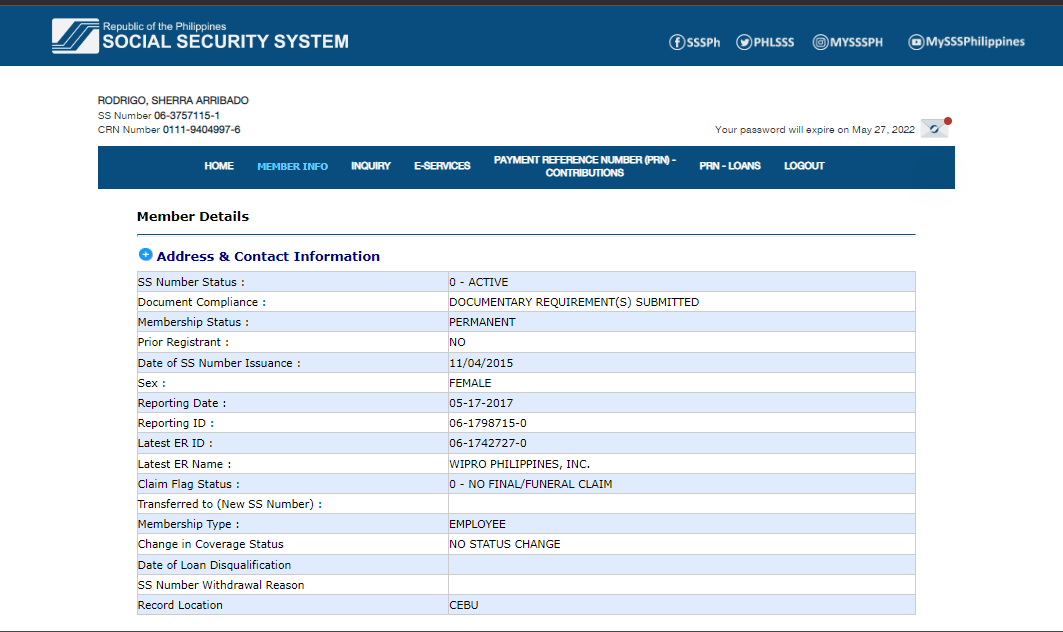Open the E-SERVICES menu

(x=442, y=166)
